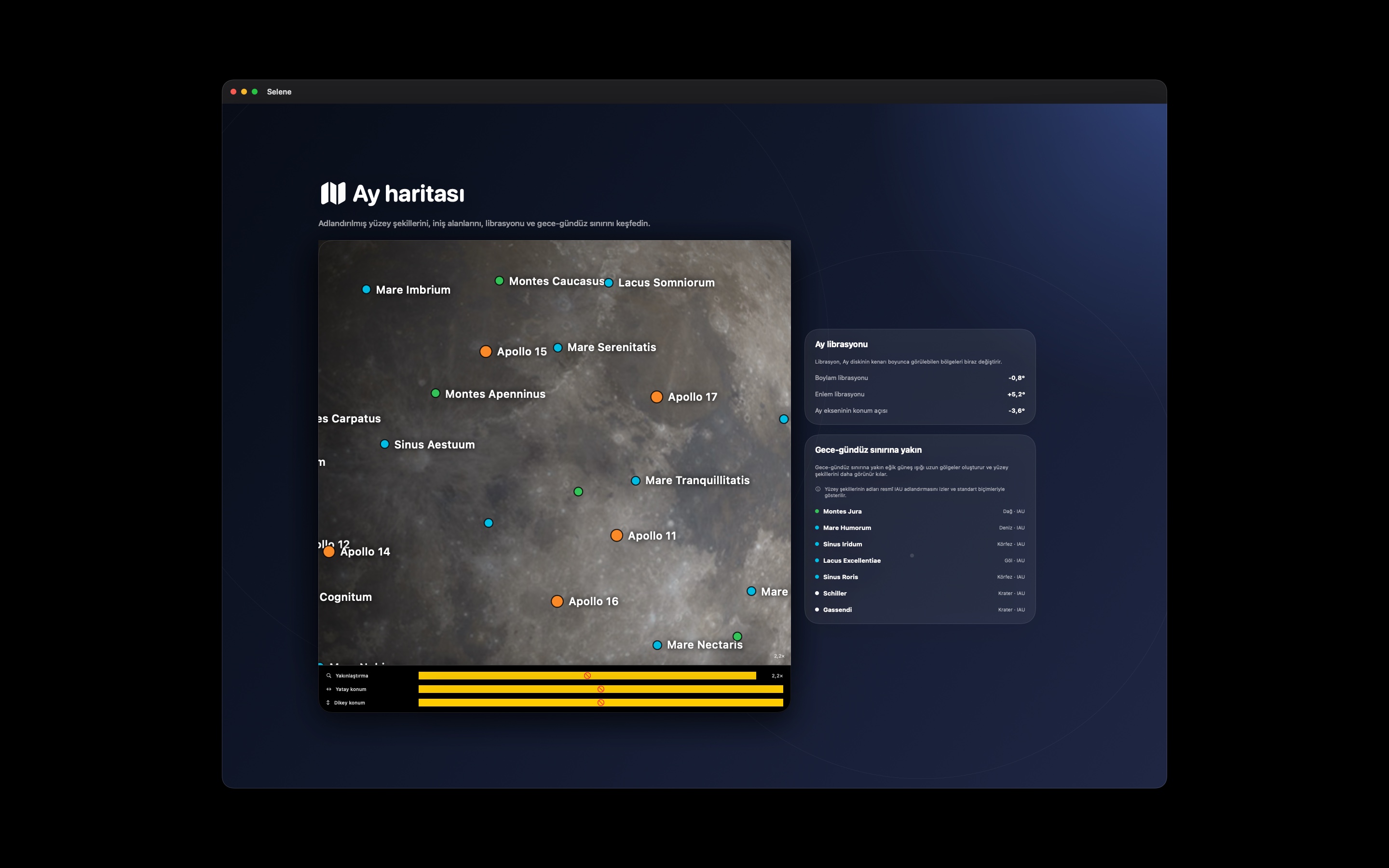Screen dimensions: 1389x868
Task: Select the Mare Nectaris marker
Action: tap(657, 645)
